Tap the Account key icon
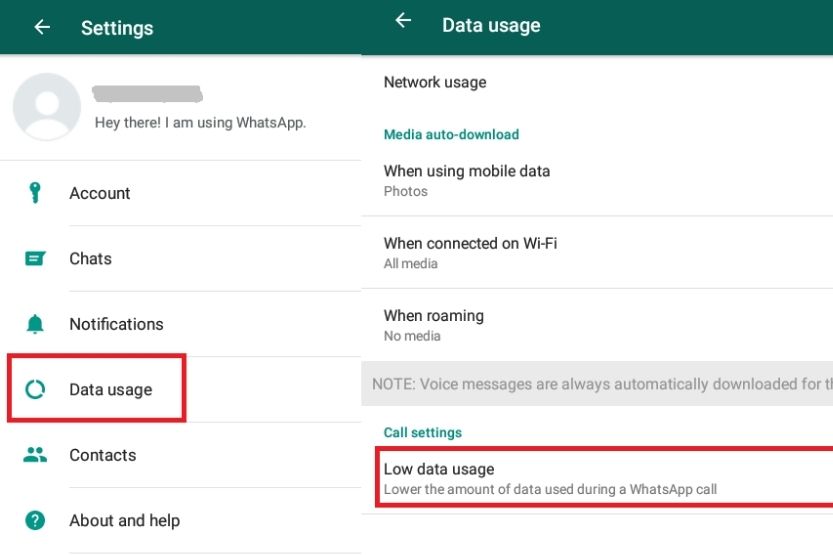The image size is (833, 555). coord(35,193)
